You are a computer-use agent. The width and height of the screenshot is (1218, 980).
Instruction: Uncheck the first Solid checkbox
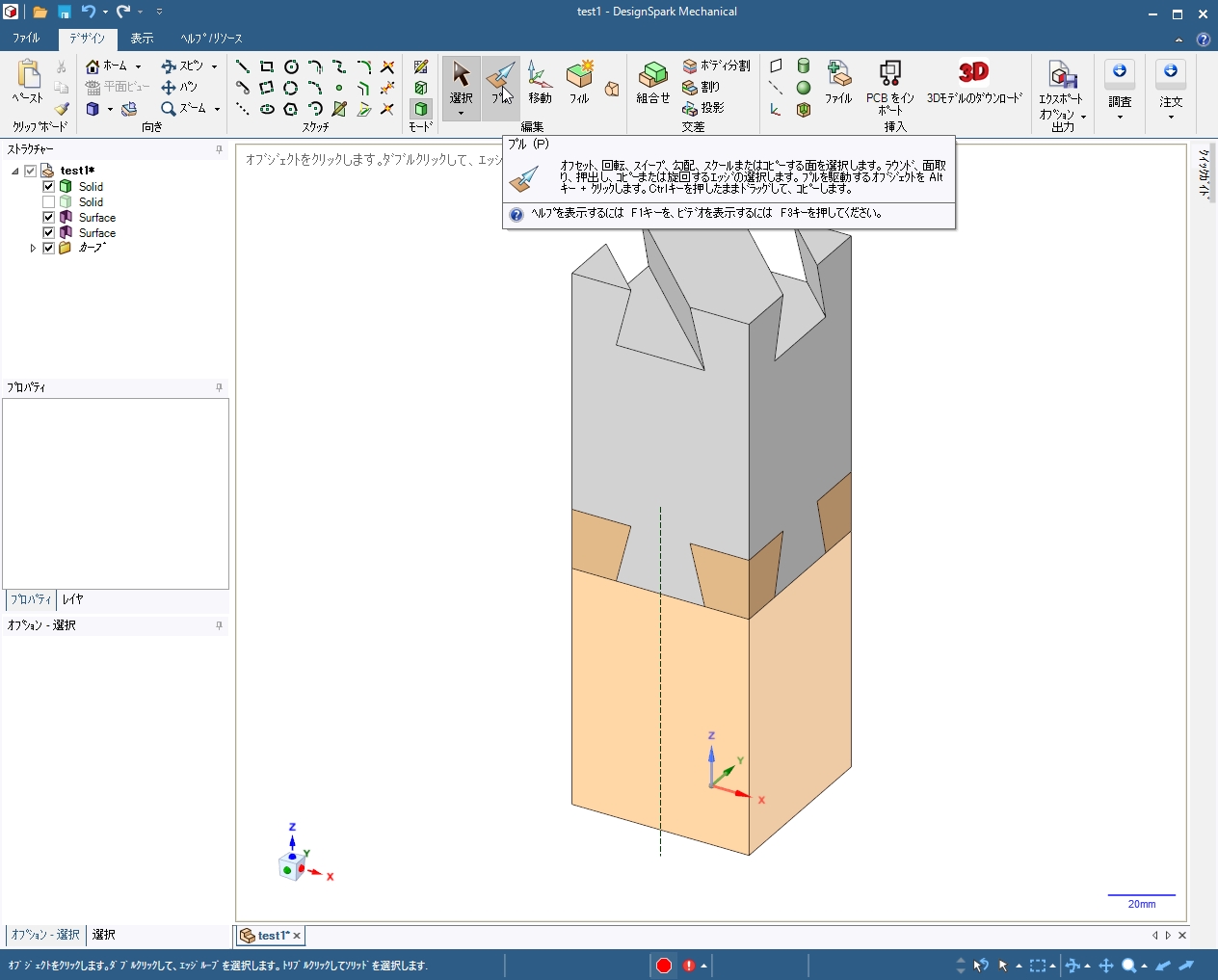coord(48,187)
